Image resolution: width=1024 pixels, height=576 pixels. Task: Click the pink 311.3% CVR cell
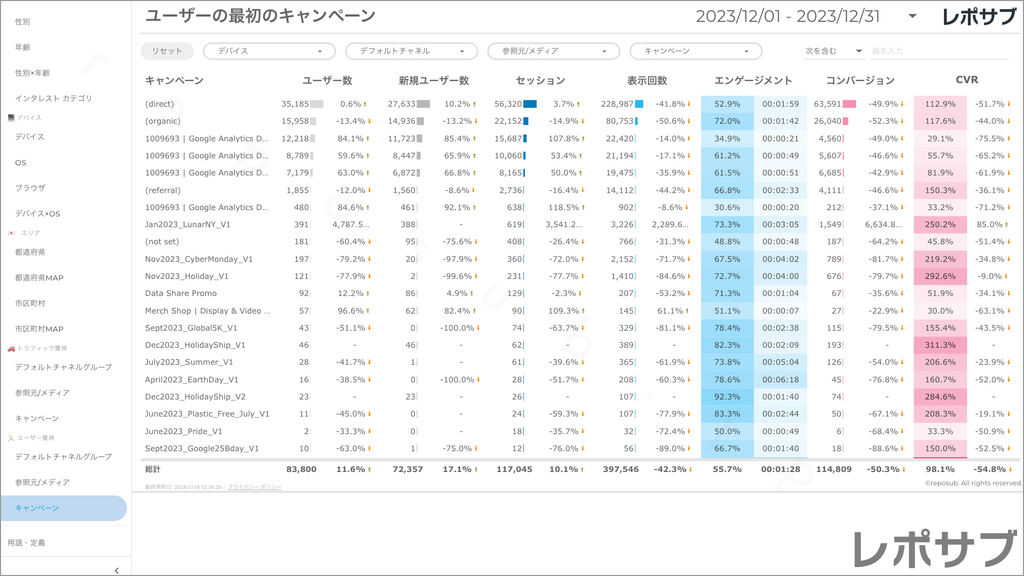click(940, 345)
